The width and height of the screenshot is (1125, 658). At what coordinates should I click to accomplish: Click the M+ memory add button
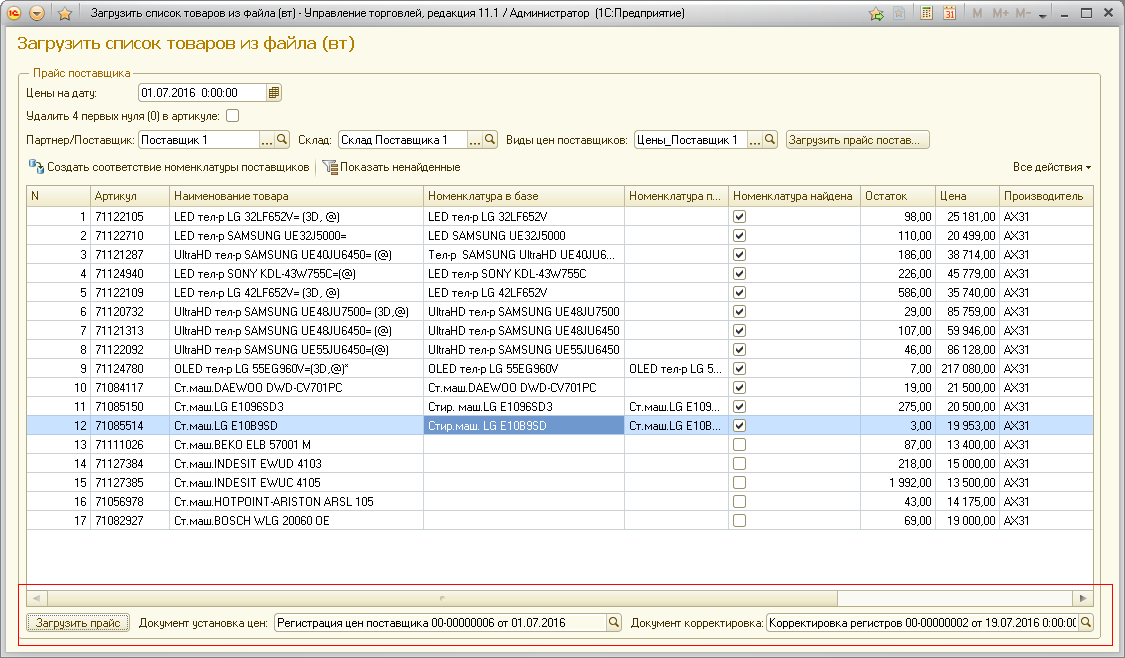click(1000, 13)
